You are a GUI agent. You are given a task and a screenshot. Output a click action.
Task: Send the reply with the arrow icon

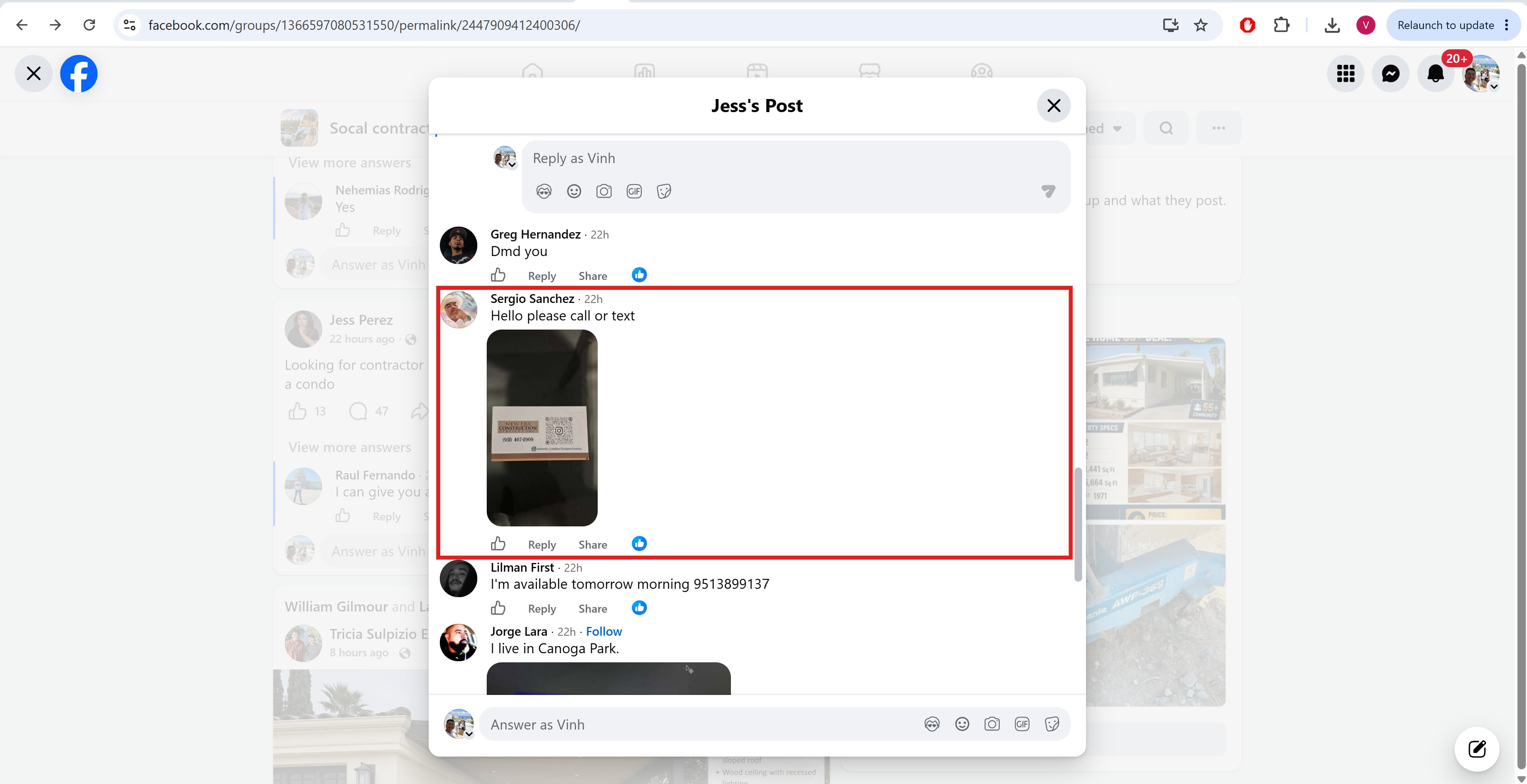pos(1048,191)
